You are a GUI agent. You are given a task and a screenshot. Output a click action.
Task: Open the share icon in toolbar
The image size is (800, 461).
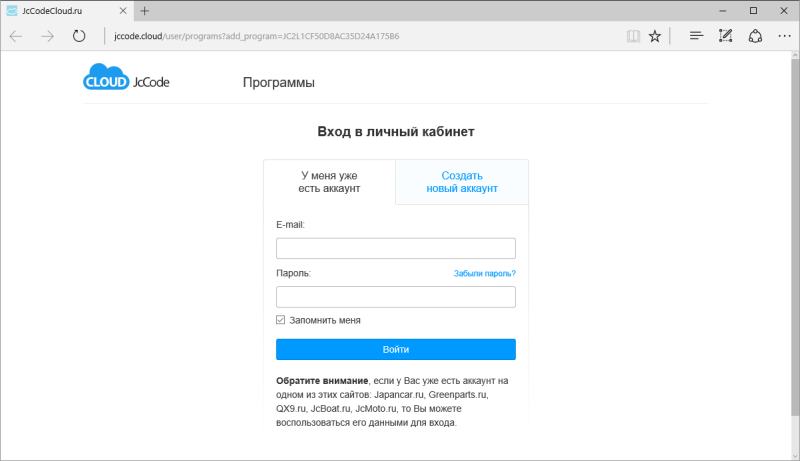755,36
